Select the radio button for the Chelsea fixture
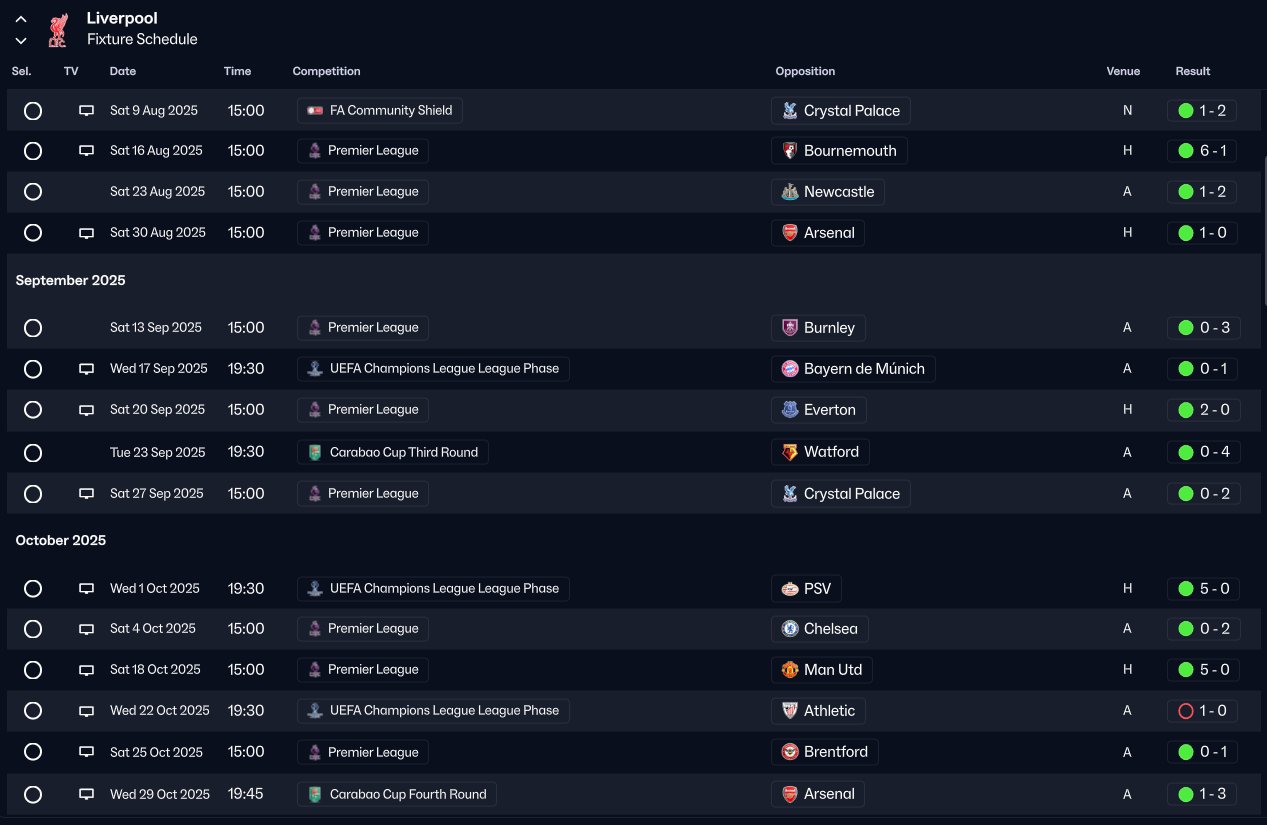 [33, 629]
